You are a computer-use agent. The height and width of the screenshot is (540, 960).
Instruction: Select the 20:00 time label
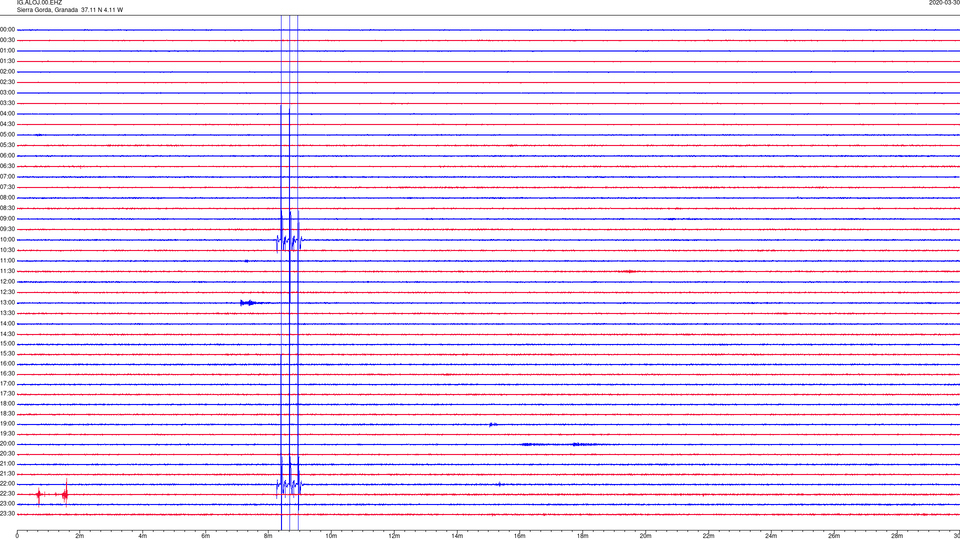coord(7,444)
